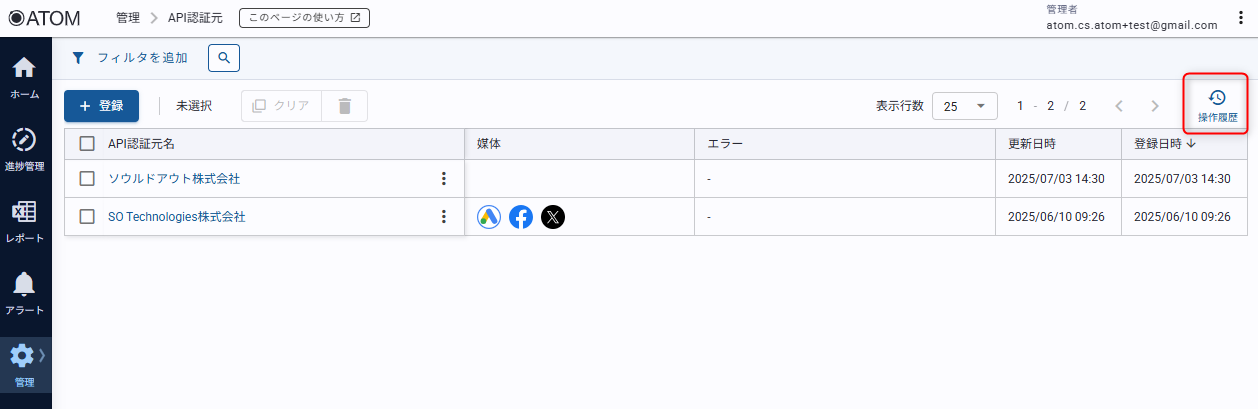
Task: Open the 操作履歴 history icon
Action: click(1216, 105)
